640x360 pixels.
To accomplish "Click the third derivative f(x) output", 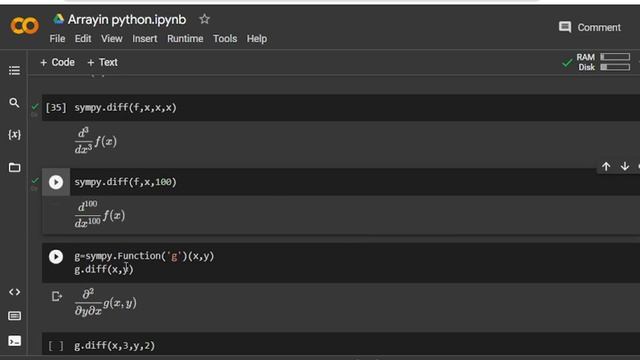I will tap(96, 141).
